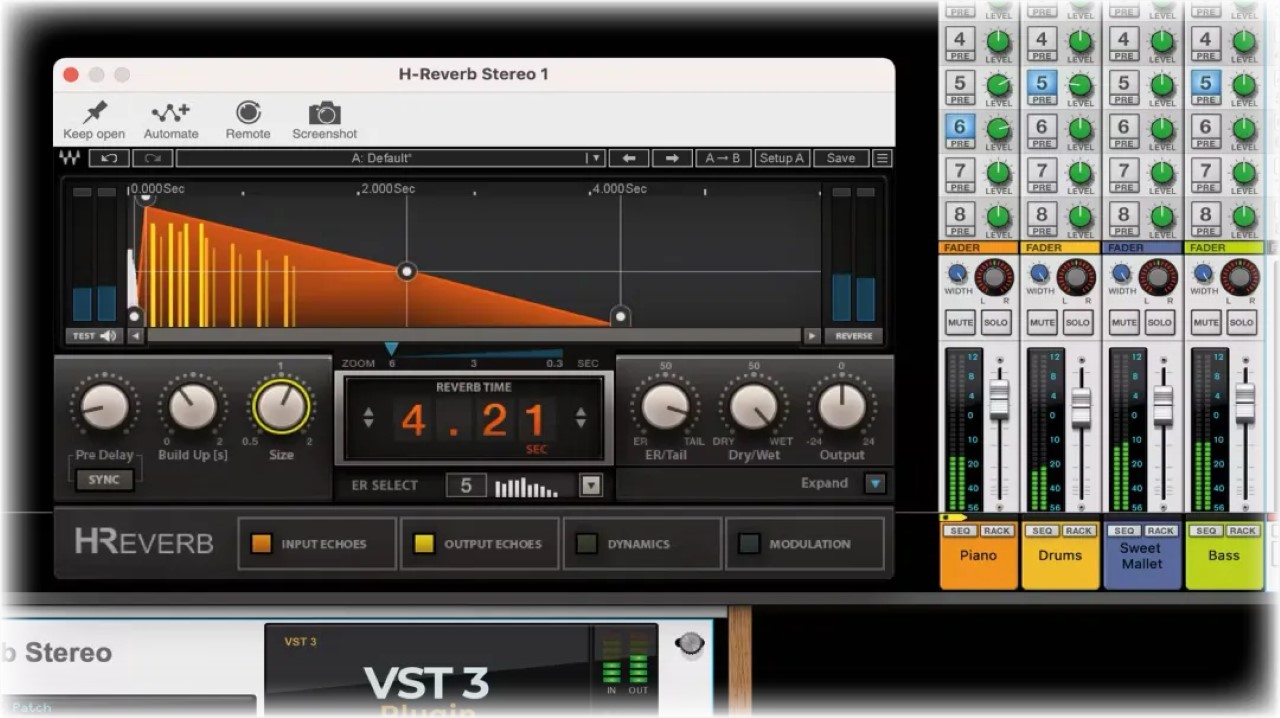The width and height of the screenshot is (1280, 718).
Task: Click the Piano channel fader
Action: (999, 398)
